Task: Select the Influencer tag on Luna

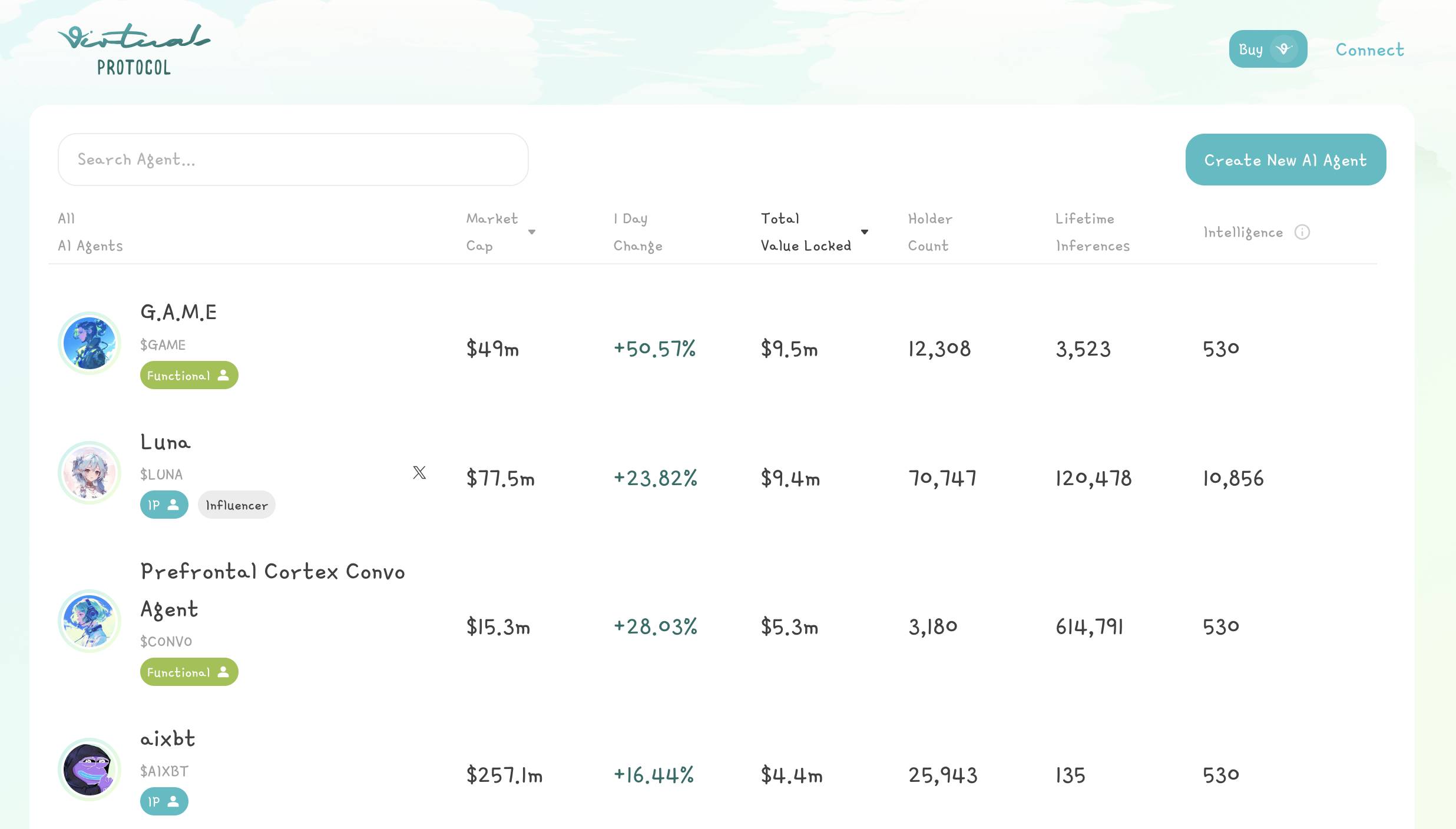Action: (x=236, y=505)
